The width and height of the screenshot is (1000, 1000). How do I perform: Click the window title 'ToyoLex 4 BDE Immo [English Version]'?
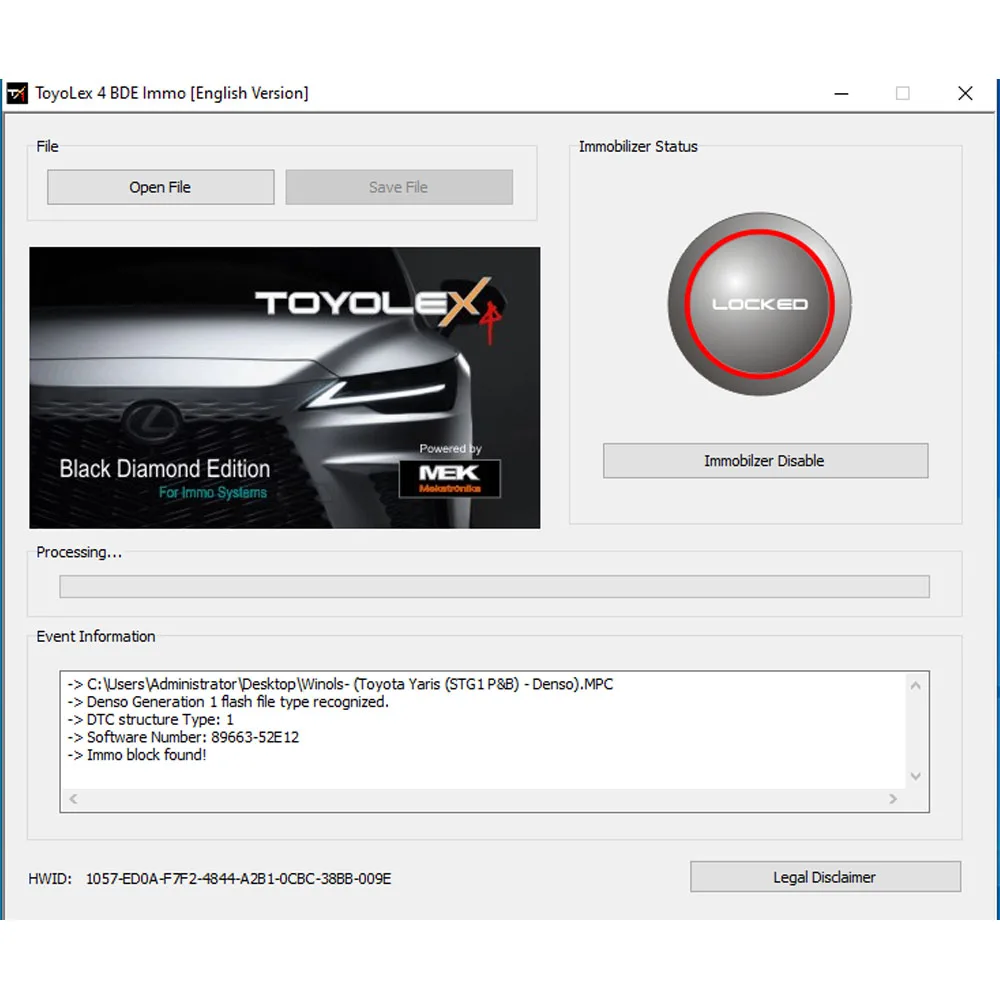(172, 93)
